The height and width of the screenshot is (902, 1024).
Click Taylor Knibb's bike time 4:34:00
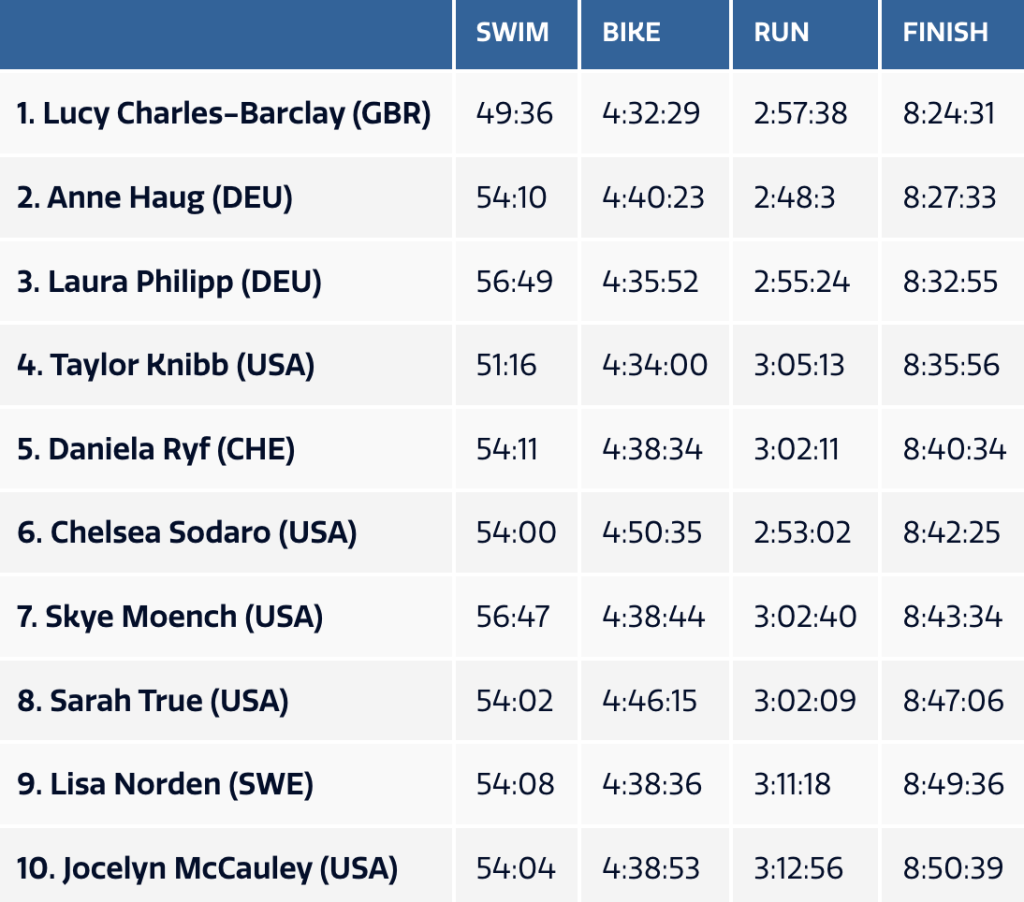pyautogui.click(x=654, y=365)
